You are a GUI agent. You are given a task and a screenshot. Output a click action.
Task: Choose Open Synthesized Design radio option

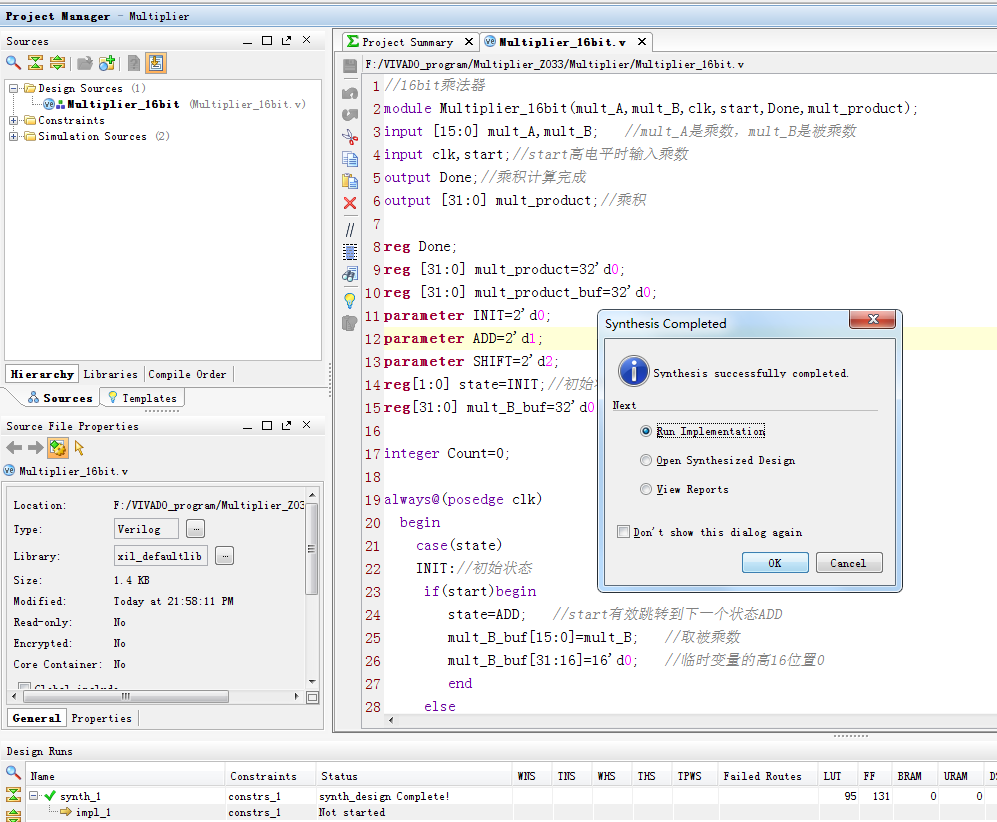(x=646, y=460)
